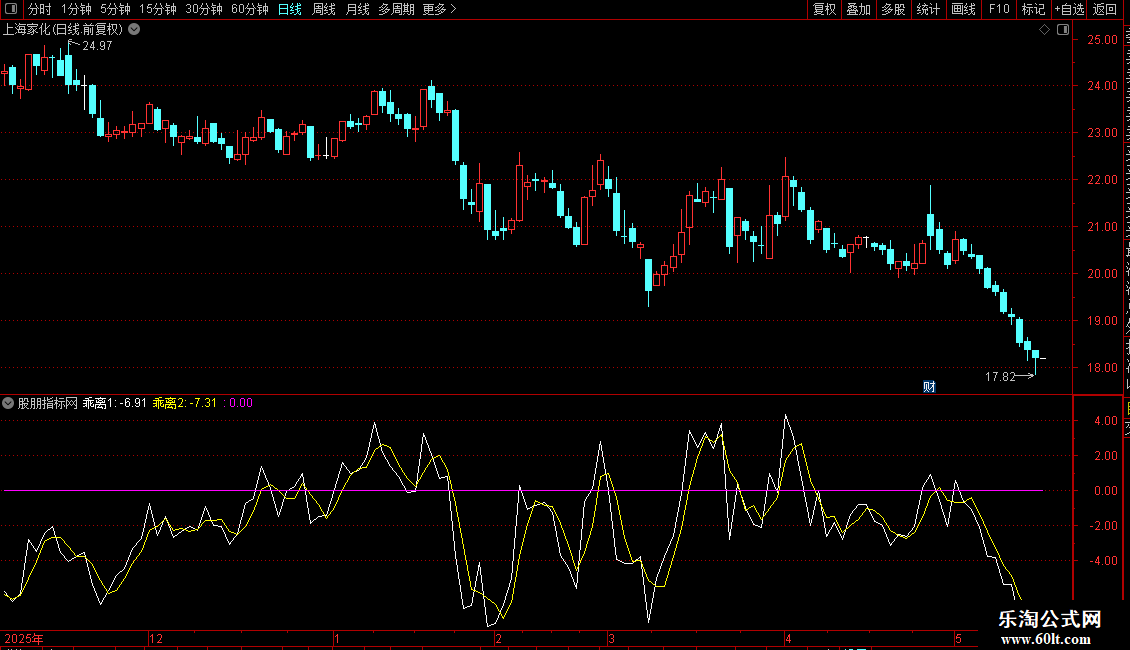The height and width of the screenshot is (650, 1130).
Task: Click the diamond icon in the chart's top-right corner
Action: pyautogui.click(x=1044, y=30)
